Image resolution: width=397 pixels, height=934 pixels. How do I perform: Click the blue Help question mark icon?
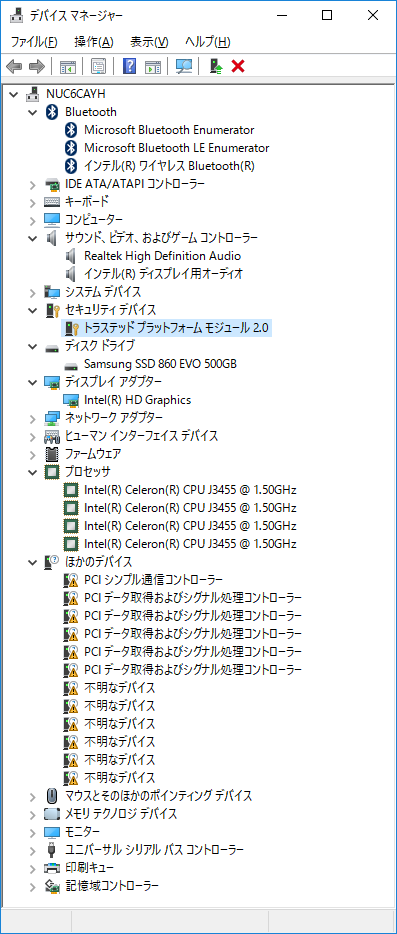coord(129,67)
